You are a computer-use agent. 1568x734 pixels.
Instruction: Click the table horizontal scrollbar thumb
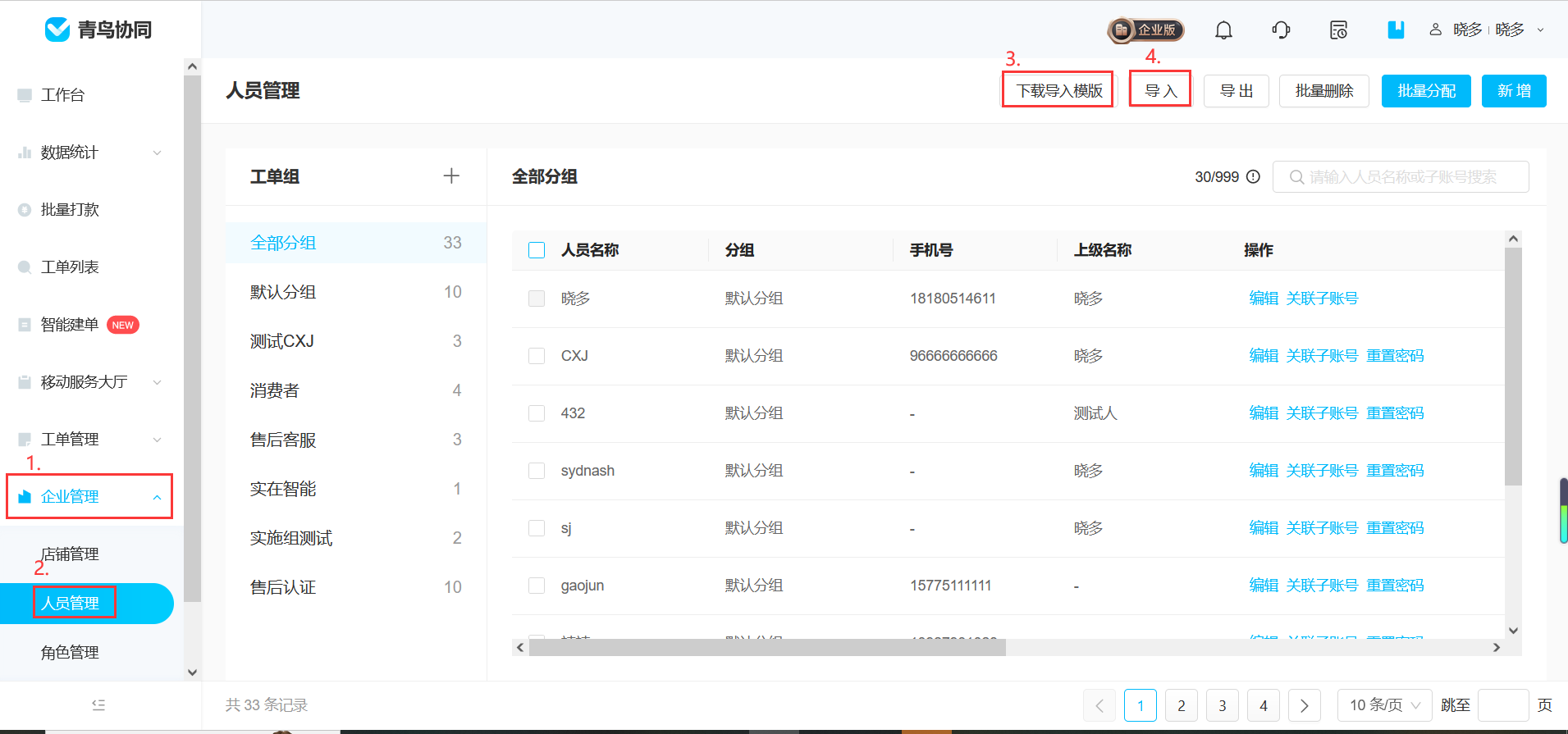tap(767, 648)
